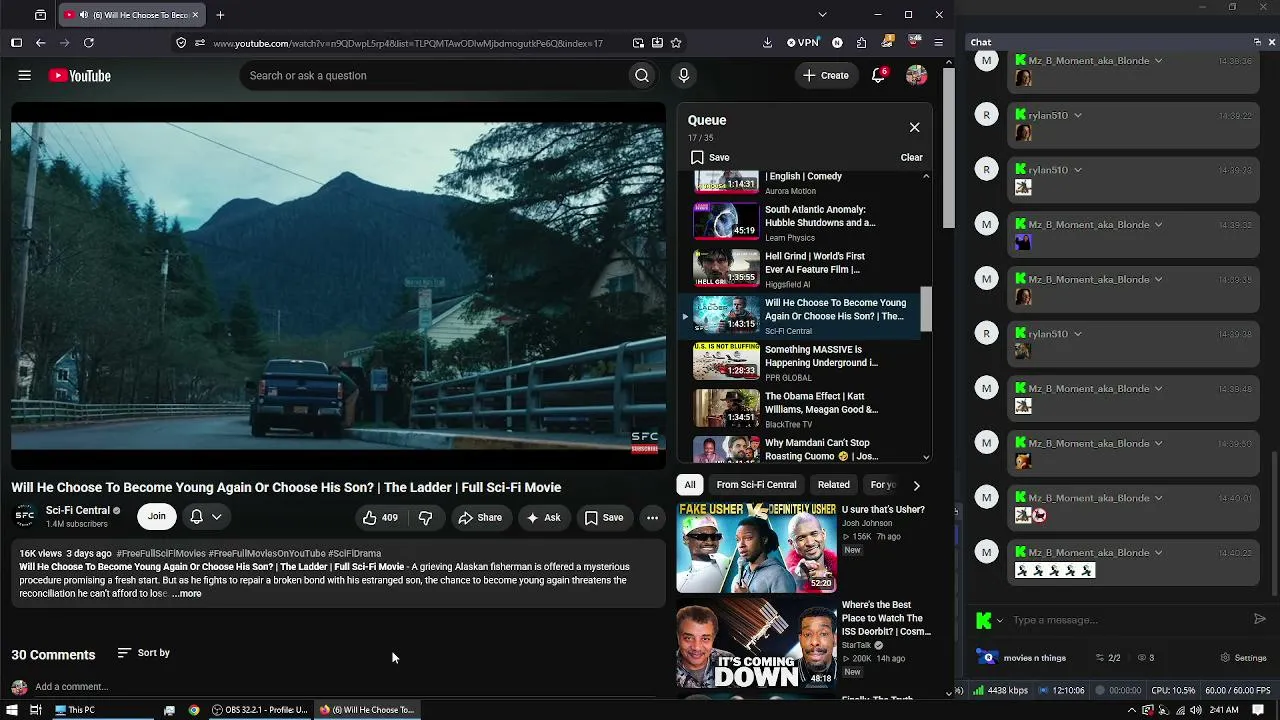Close the Queue panel
This screenshot has height=720, width=1280.
[914, 127]
